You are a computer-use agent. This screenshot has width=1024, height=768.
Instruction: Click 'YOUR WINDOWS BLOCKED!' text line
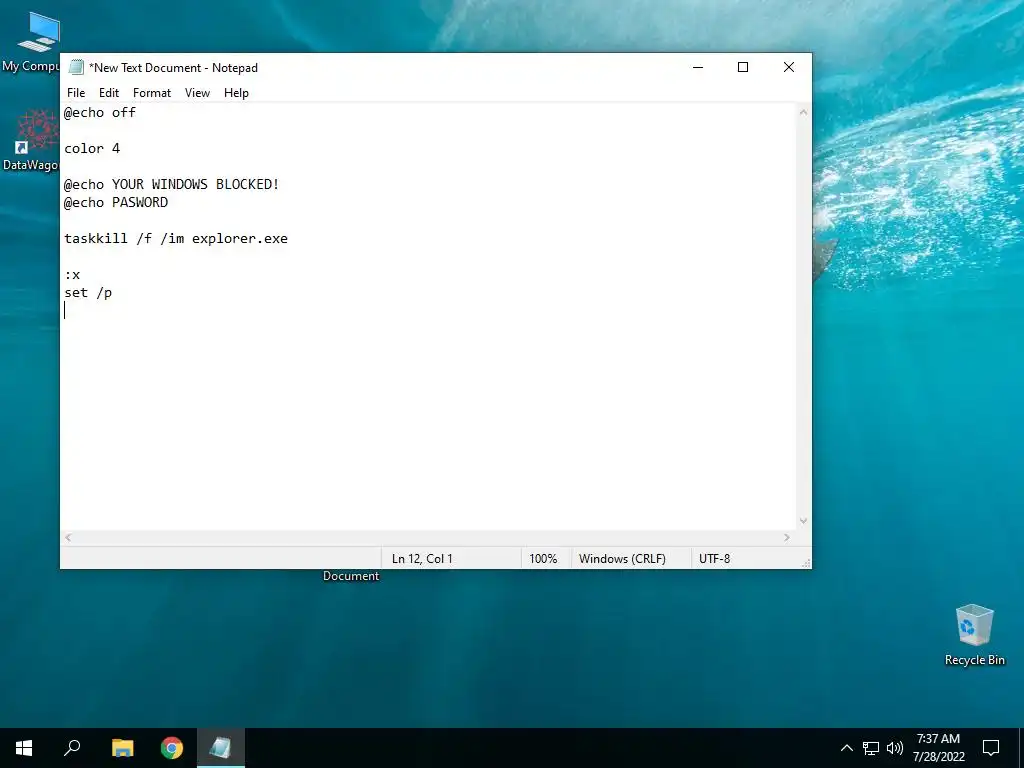tap(195, 184)
